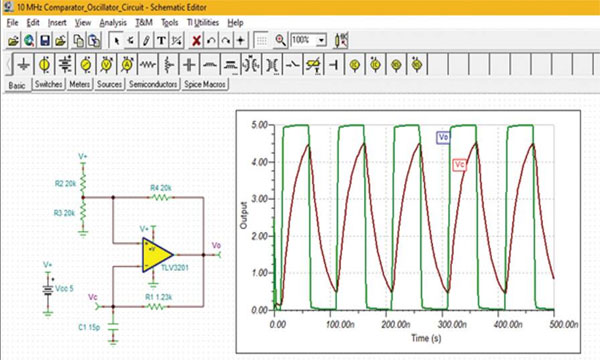
Task: Expand the 100% zoom dropdown
Action: [x=321, y=40]
